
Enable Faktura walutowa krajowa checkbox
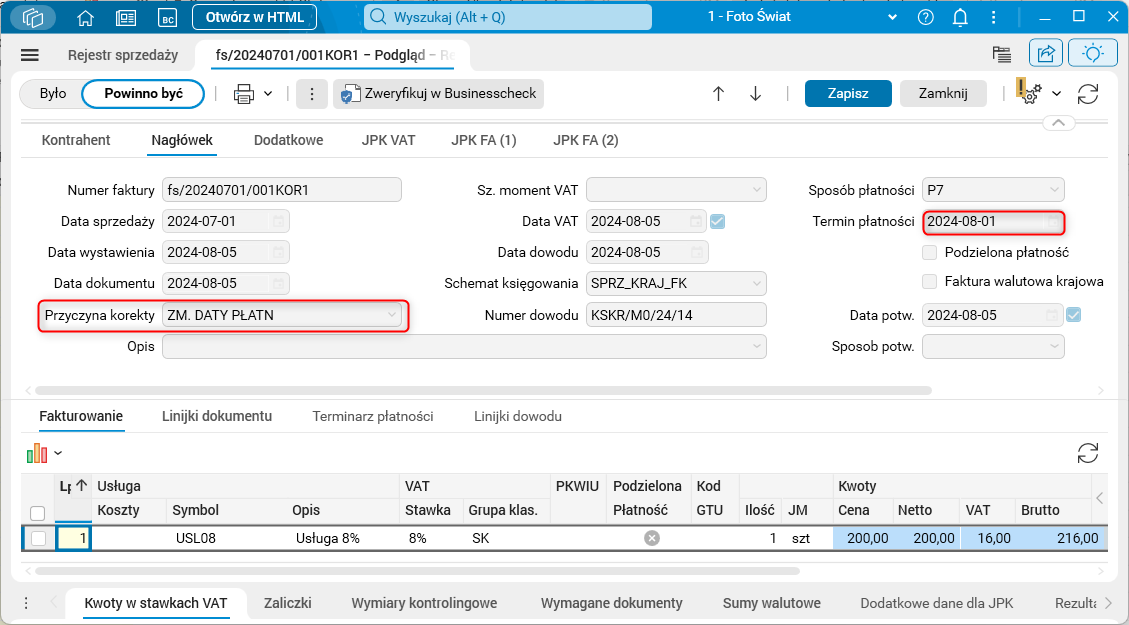930,282
